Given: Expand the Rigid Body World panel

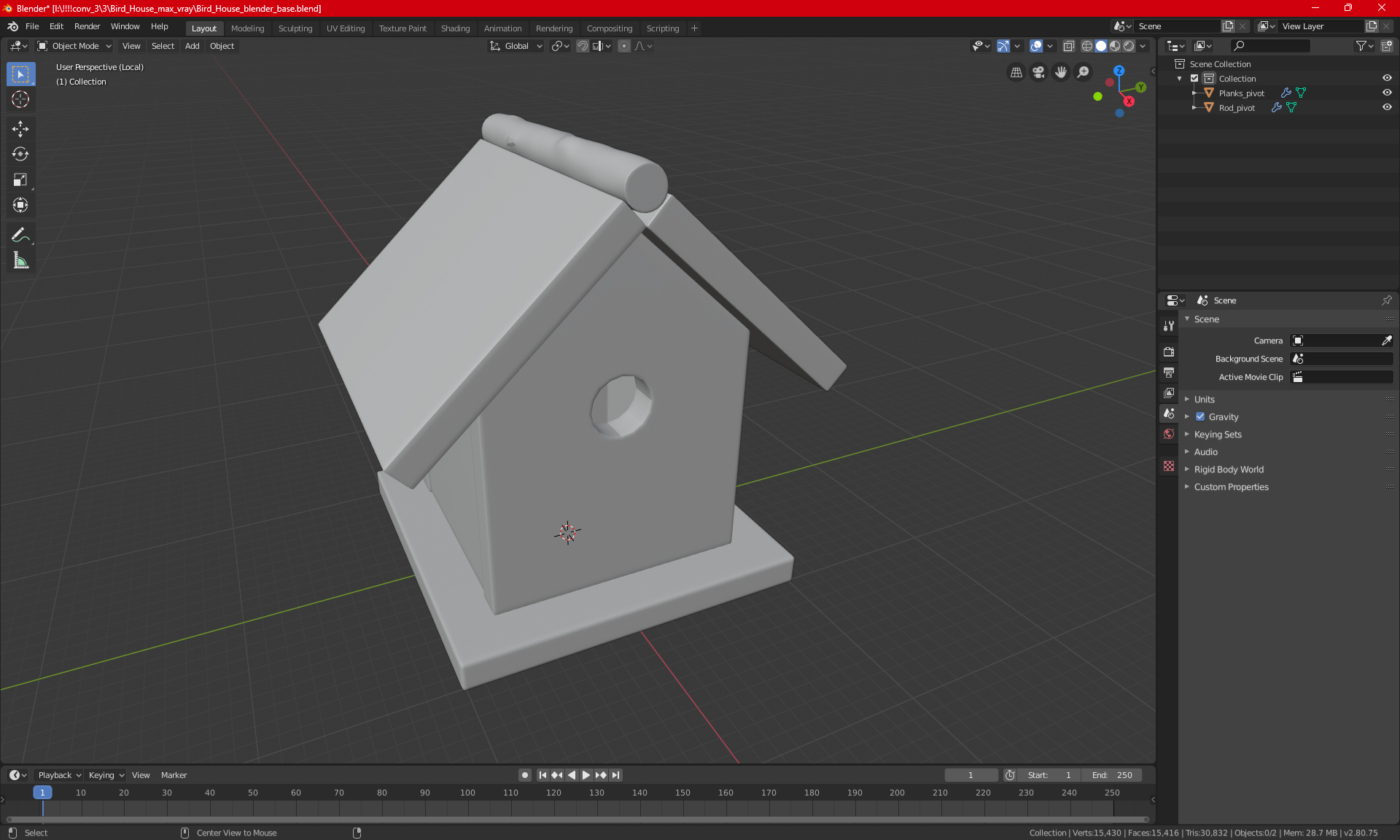Looking at the screenshot, I should 1229,470.
